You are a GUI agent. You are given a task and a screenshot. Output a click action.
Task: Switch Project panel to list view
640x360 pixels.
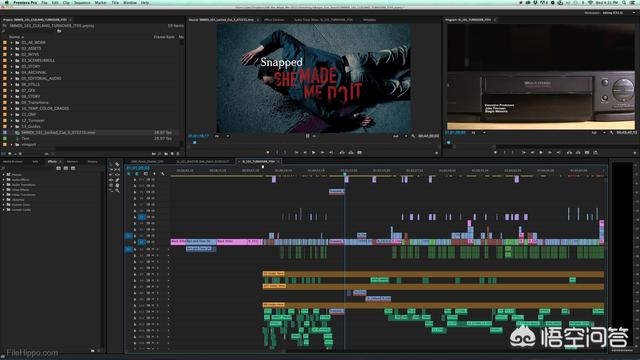[3, 154]
